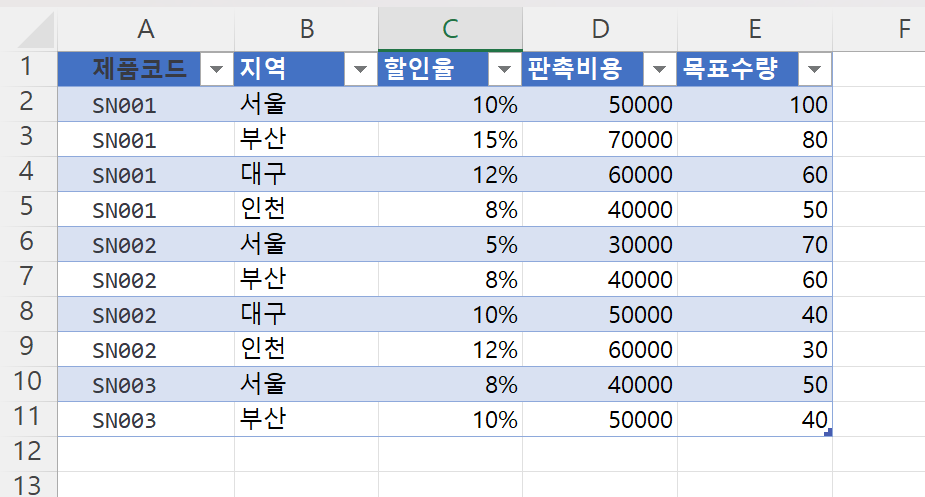Select 인천 in row 9

pos(306,349)
